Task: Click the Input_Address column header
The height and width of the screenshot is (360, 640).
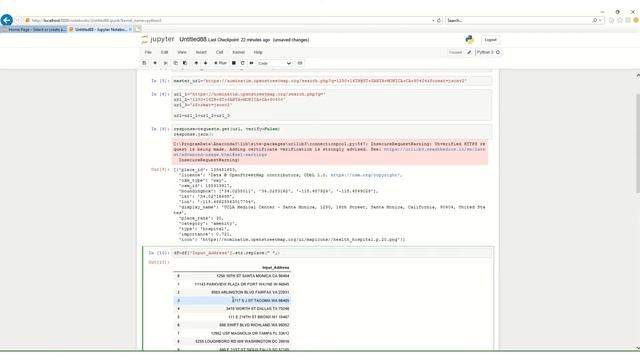Action: click(276, 268)
